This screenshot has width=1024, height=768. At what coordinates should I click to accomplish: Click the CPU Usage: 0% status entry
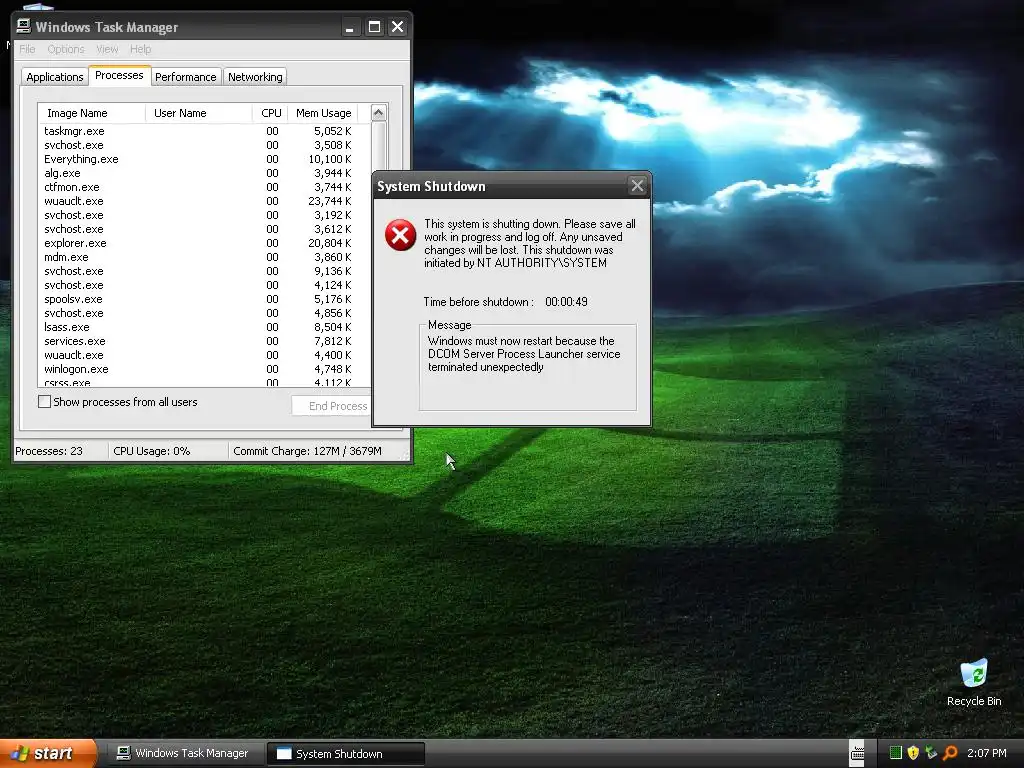pos(152,451)
